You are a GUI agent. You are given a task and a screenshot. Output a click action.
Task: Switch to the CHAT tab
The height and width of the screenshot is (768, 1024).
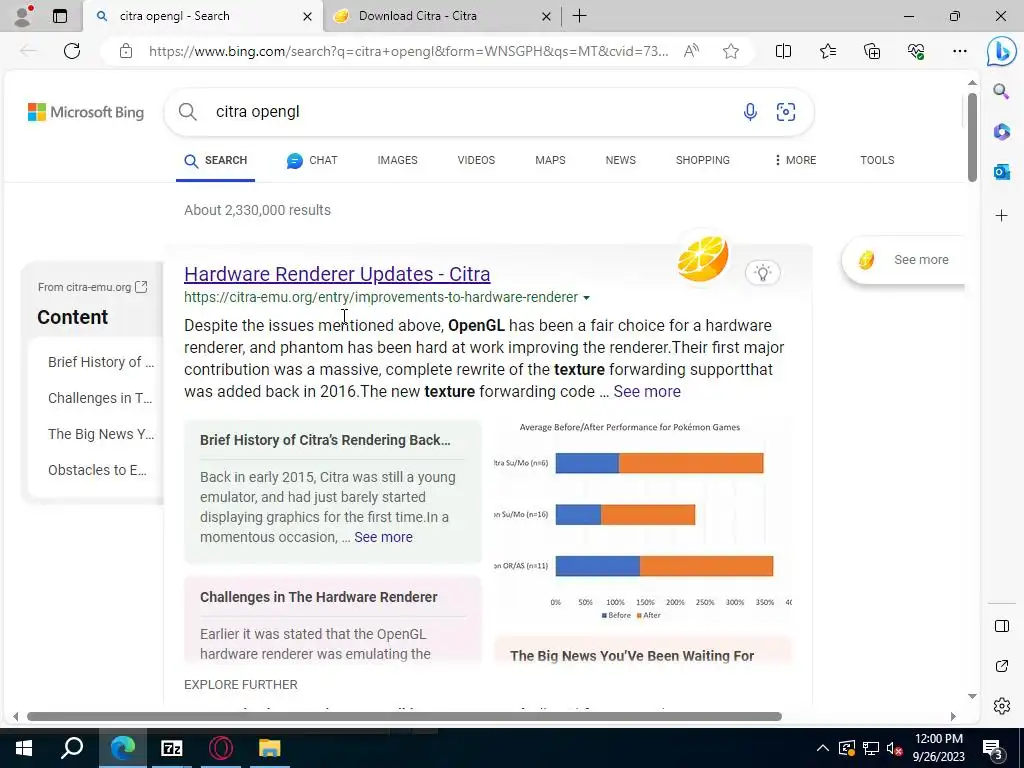point(312,160)
